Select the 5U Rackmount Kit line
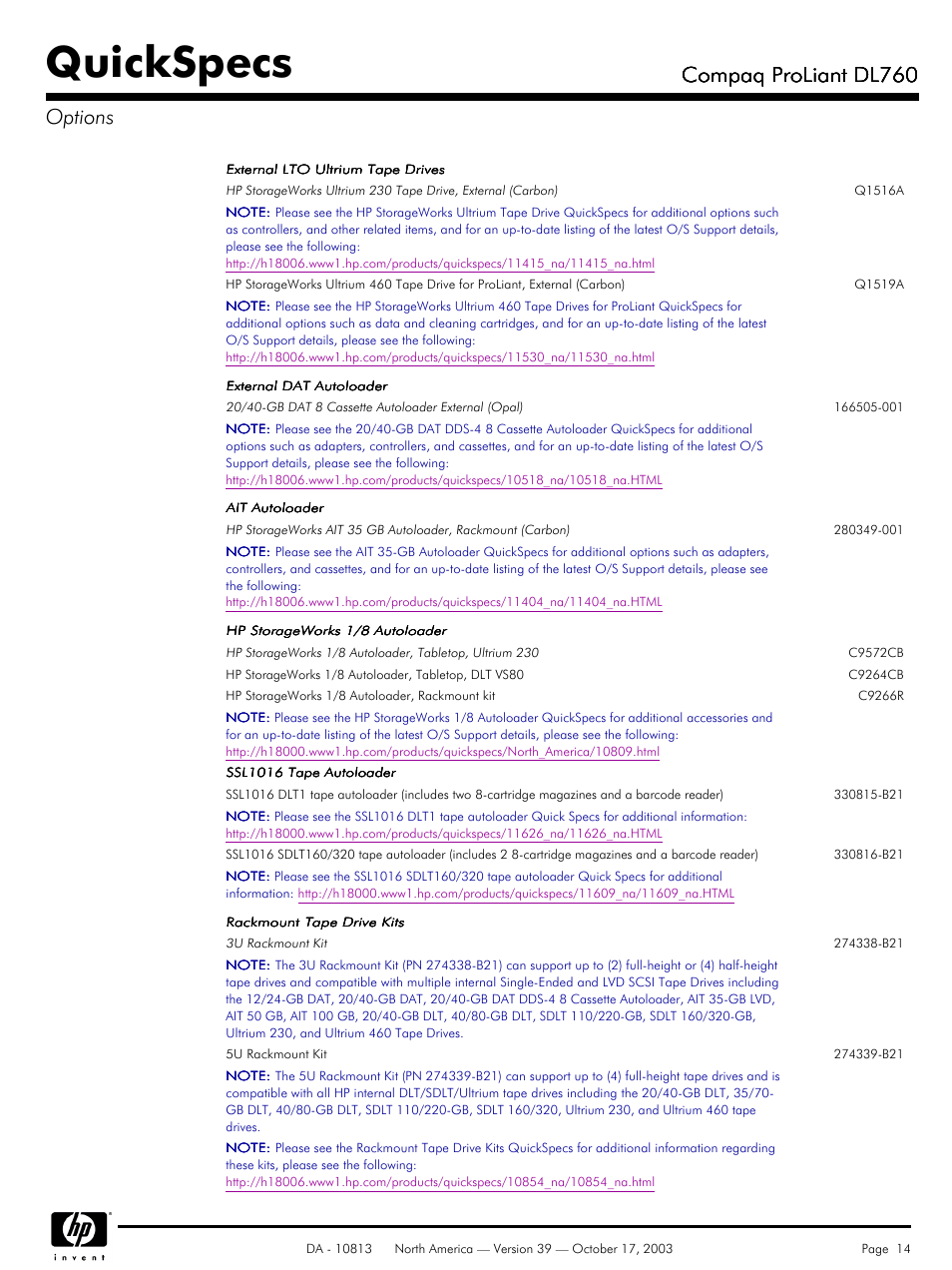This screenshot has height=1270, width=952. click(276, 1054)
